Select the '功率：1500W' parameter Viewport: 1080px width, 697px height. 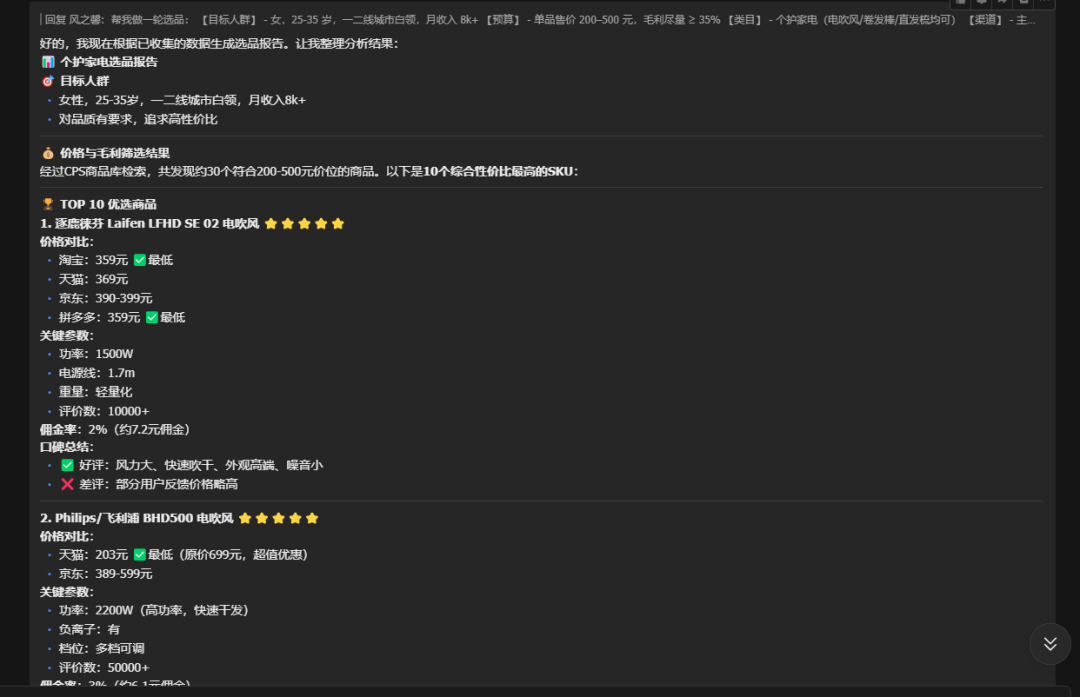(x=96, y=353)
